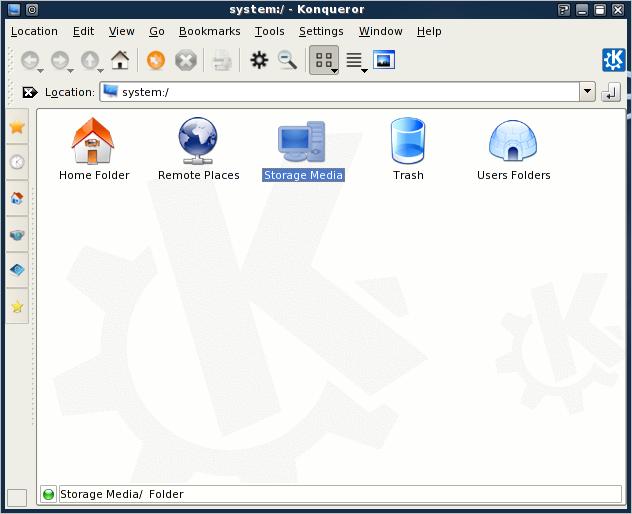632x514 pixels.
Task: Expand the Icon View mode dropdown arrow
Action: click(335, 71)
